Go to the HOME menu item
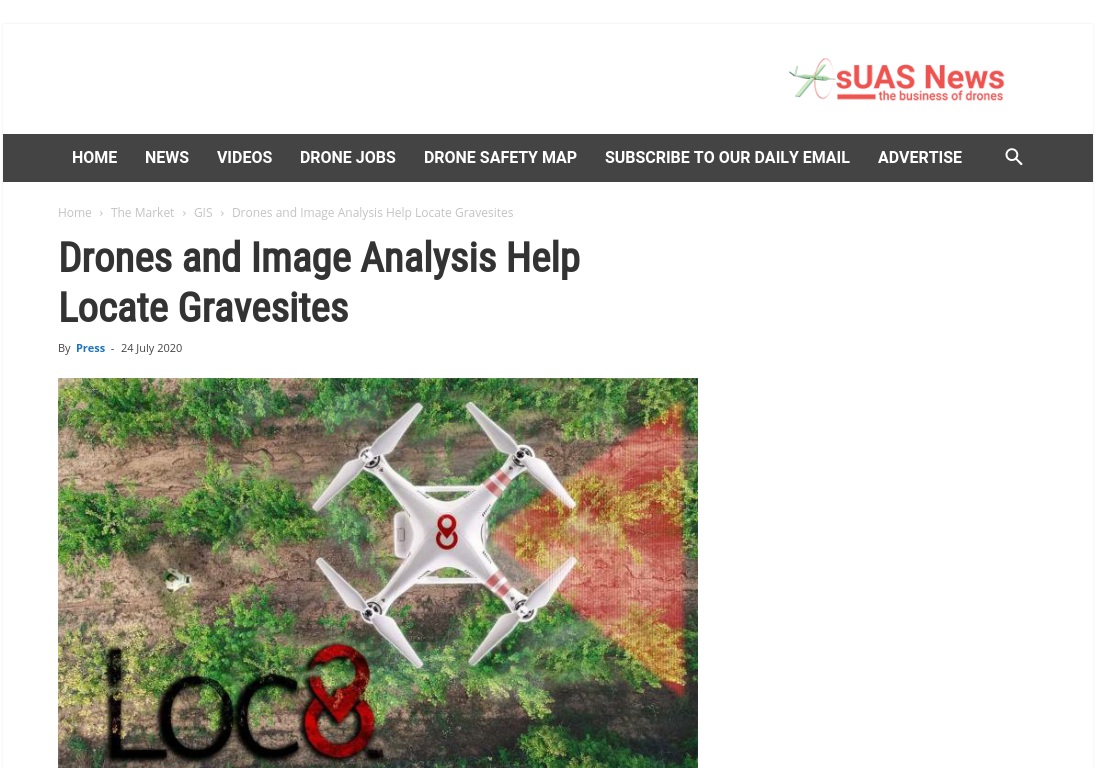Image resolution: width=1096 pixels, height=768 pixels. point(94,158)
